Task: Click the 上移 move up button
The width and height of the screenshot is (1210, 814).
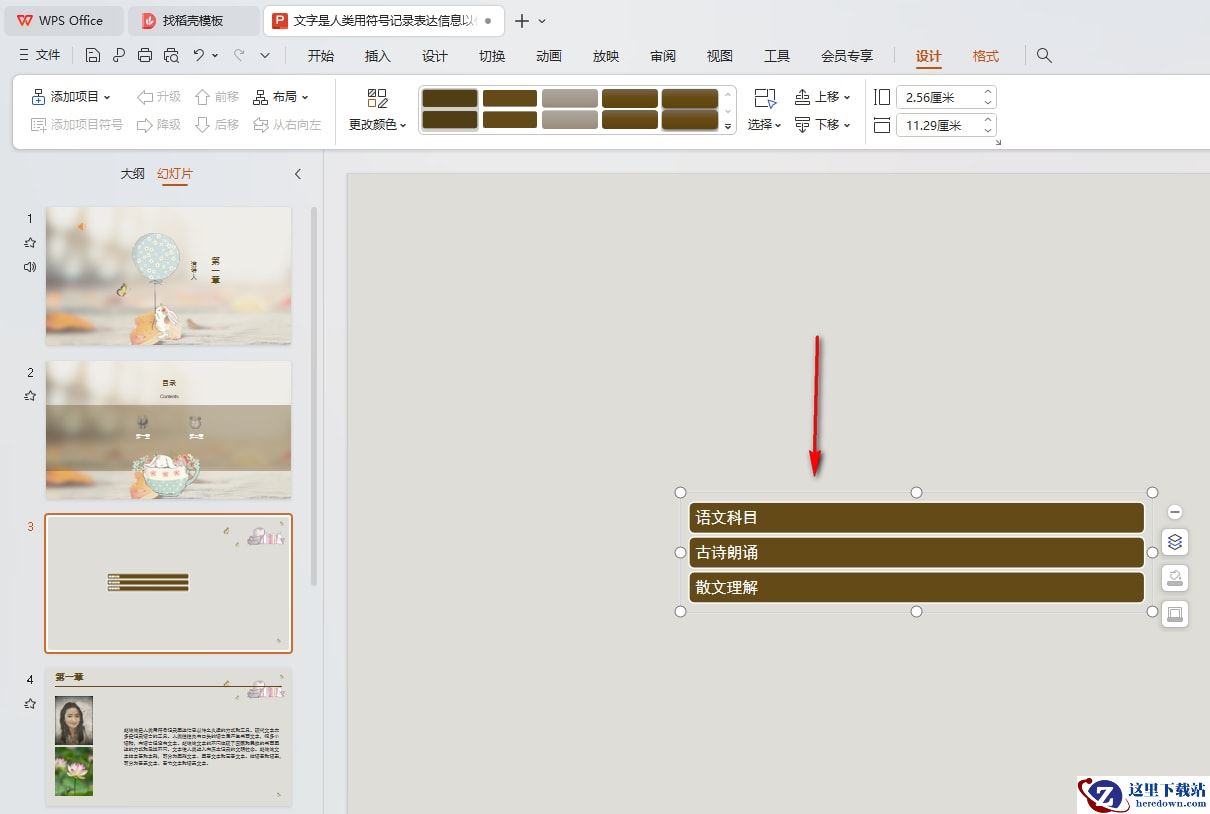Action: point(822,97)
